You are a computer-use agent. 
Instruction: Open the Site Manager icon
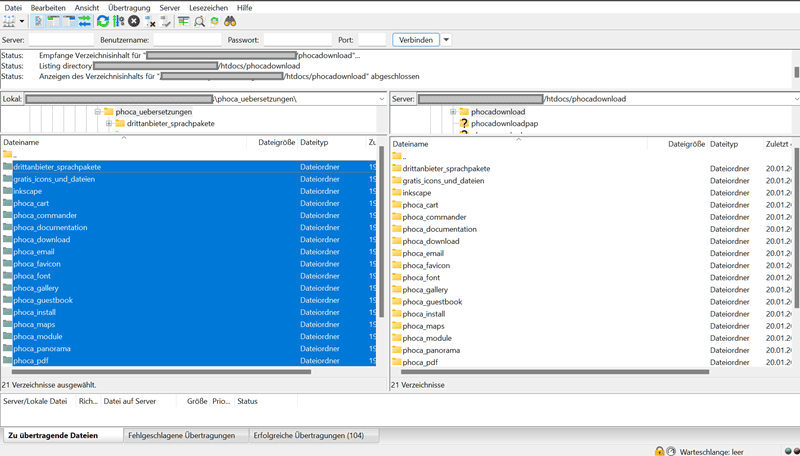(11, 21)
